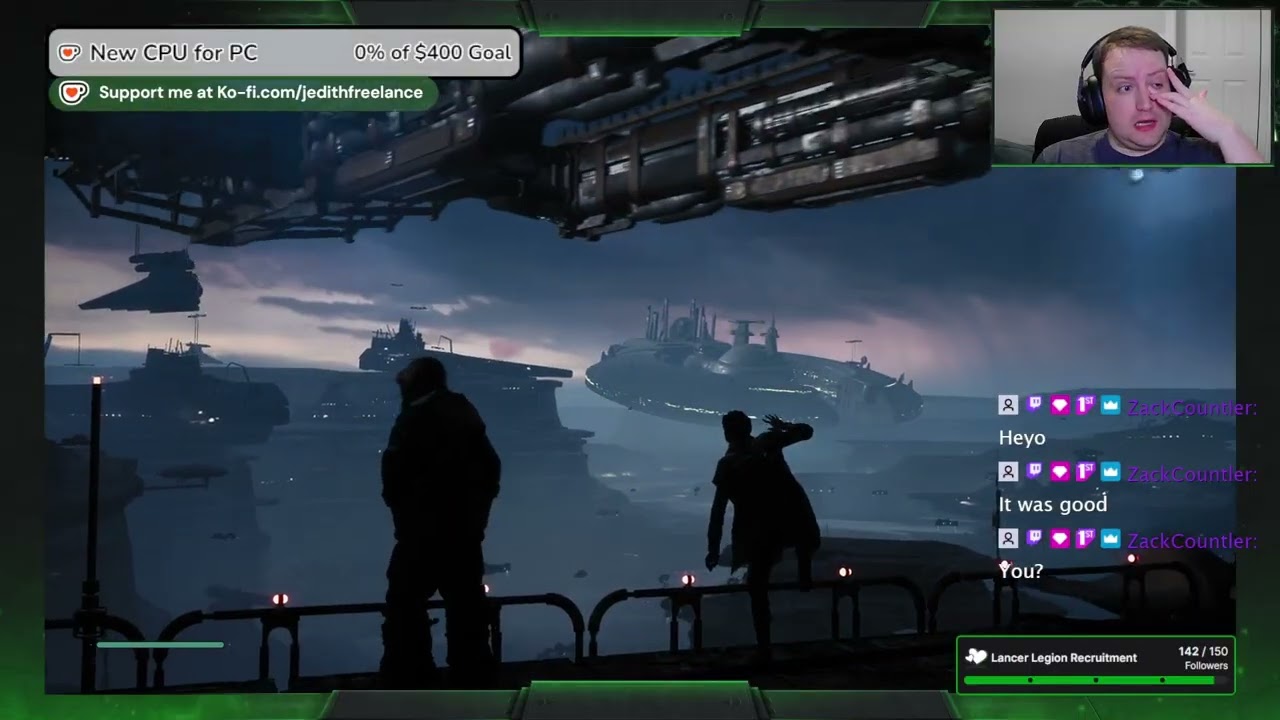
Task: Click the crown badge on the 'It was good' message
Action: click(1110, 471)
